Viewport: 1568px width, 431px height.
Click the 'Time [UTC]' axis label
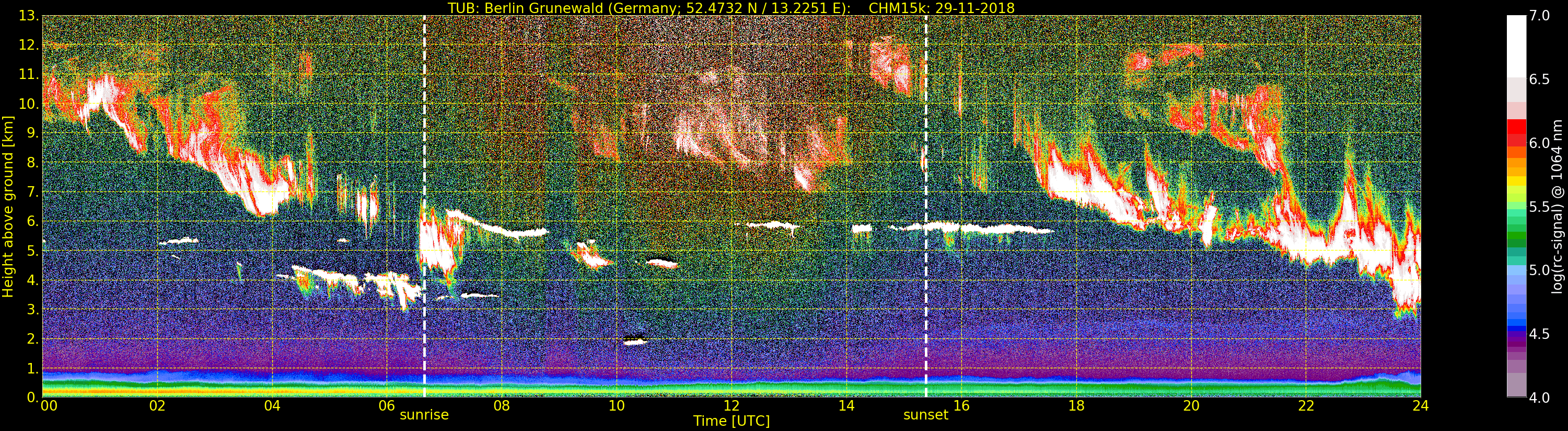(x=731, y=421)
